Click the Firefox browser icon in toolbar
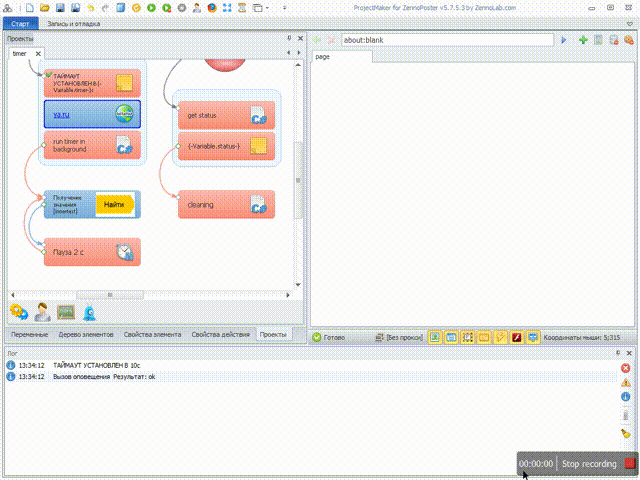This screenshot has width=640, height=480. pos(212,7)
